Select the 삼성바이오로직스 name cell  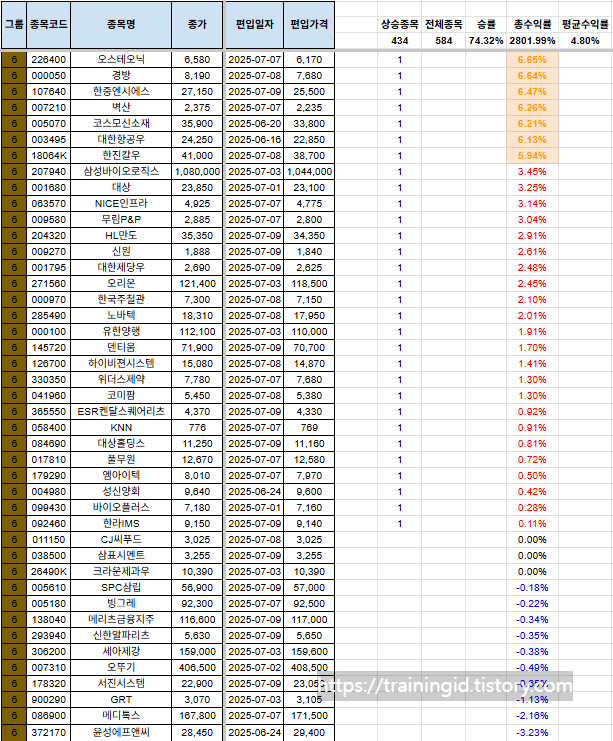click(121, 172)
